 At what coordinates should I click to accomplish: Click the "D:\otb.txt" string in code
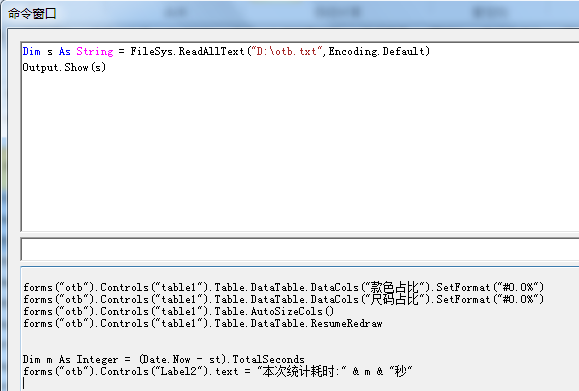point(286,51)
